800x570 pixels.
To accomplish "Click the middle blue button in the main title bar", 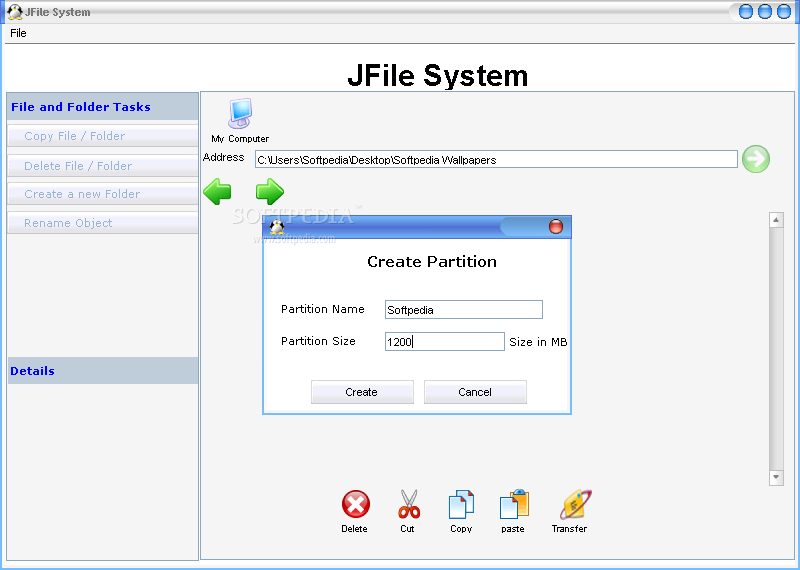I will click(x=765, y=12).
